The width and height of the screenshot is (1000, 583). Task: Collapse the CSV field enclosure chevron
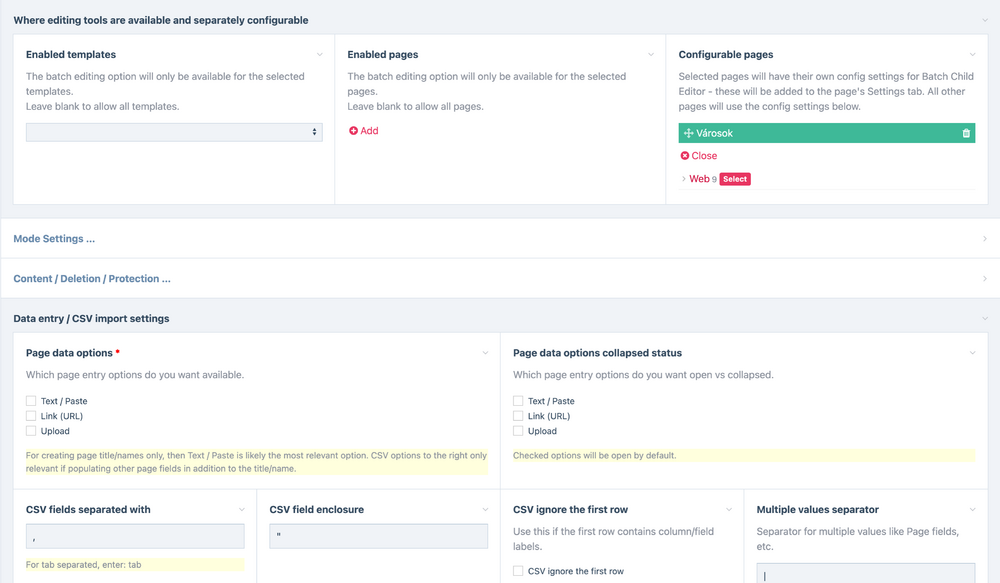tap(485, 510)
